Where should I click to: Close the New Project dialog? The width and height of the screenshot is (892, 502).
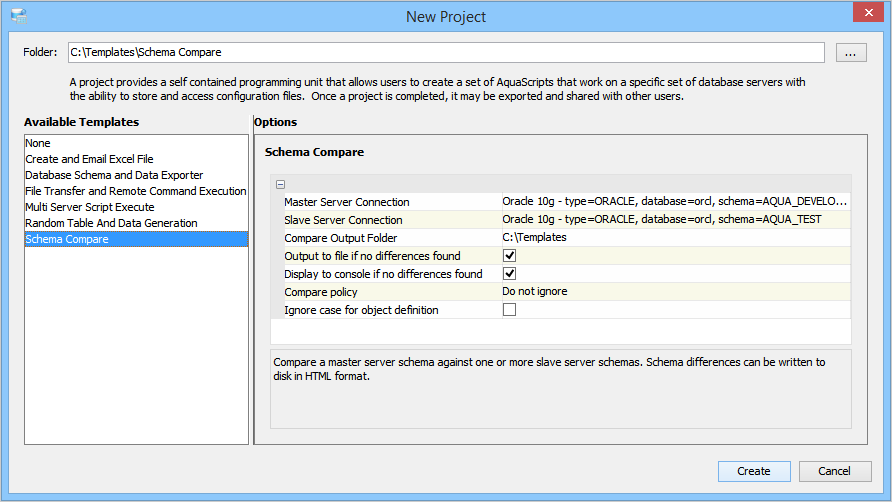coord(867,13)
